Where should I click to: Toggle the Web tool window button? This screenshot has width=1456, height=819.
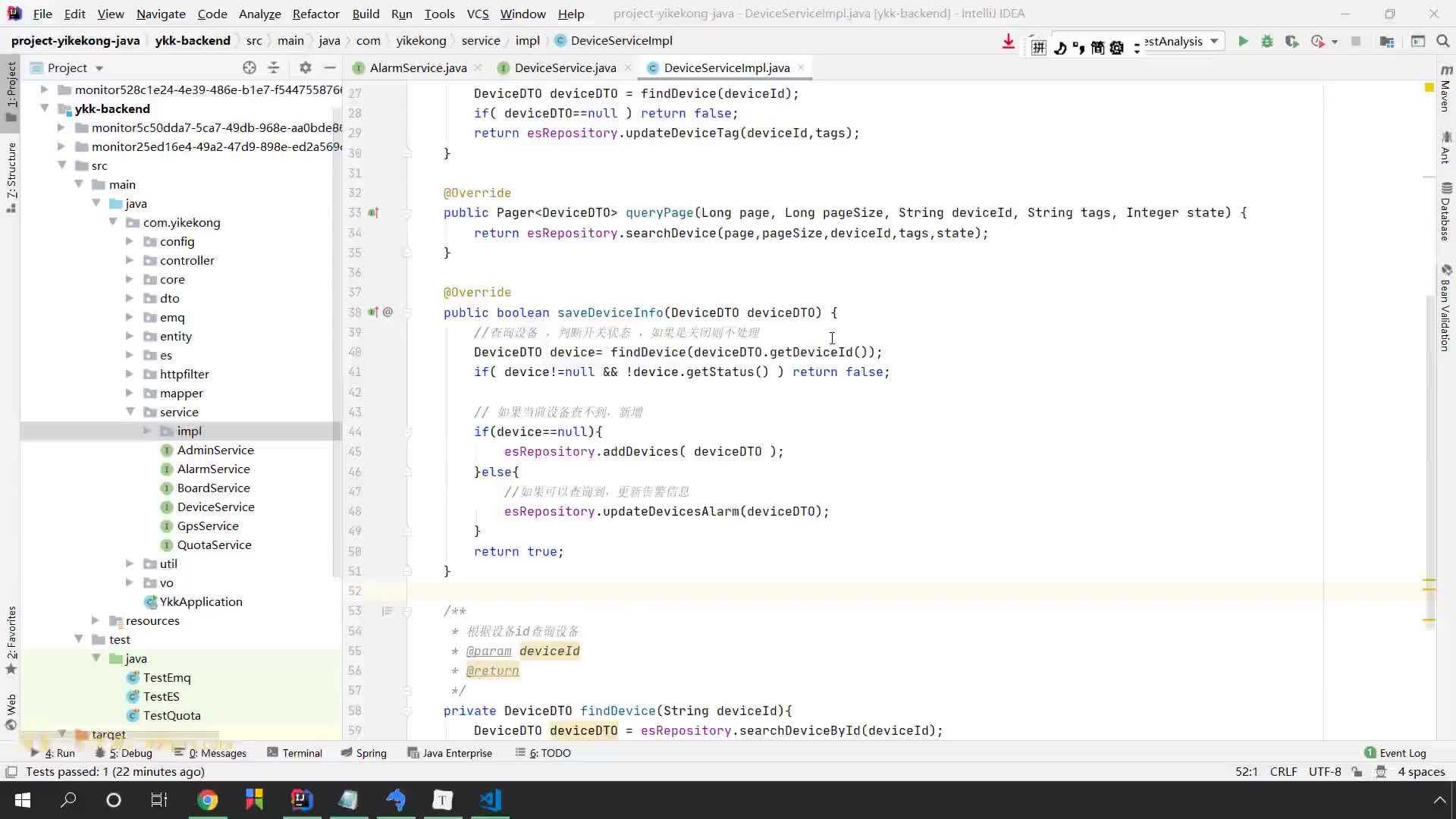[x=11, y=711]
